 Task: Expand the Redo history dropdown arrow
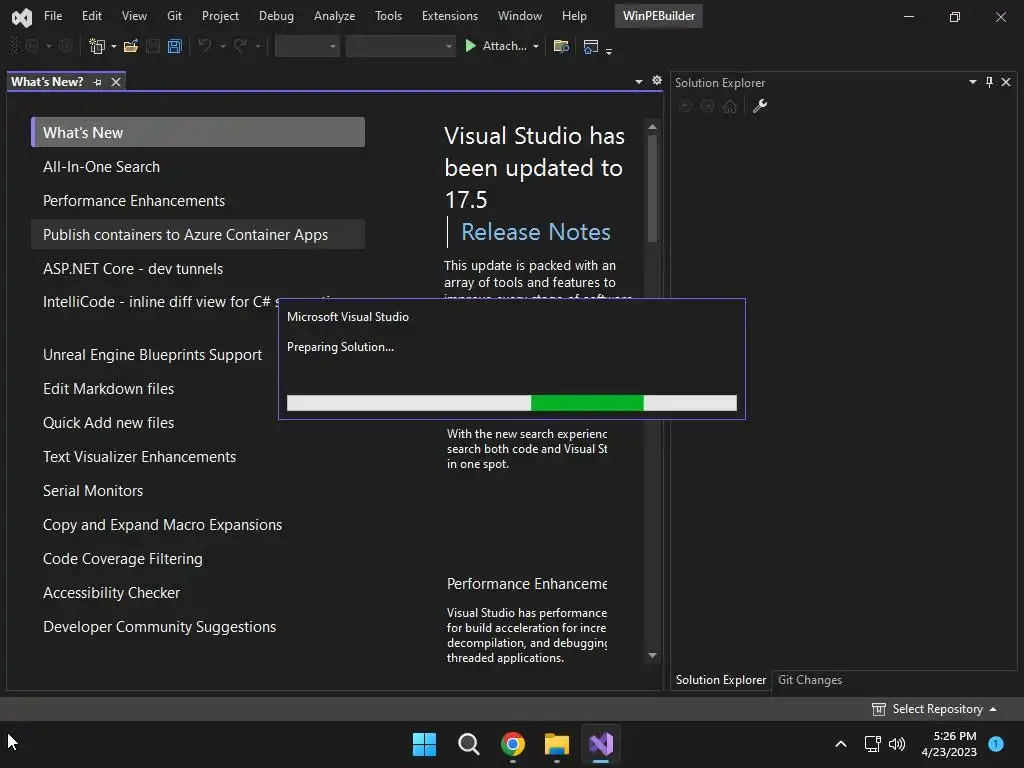(x=258, y=46)
